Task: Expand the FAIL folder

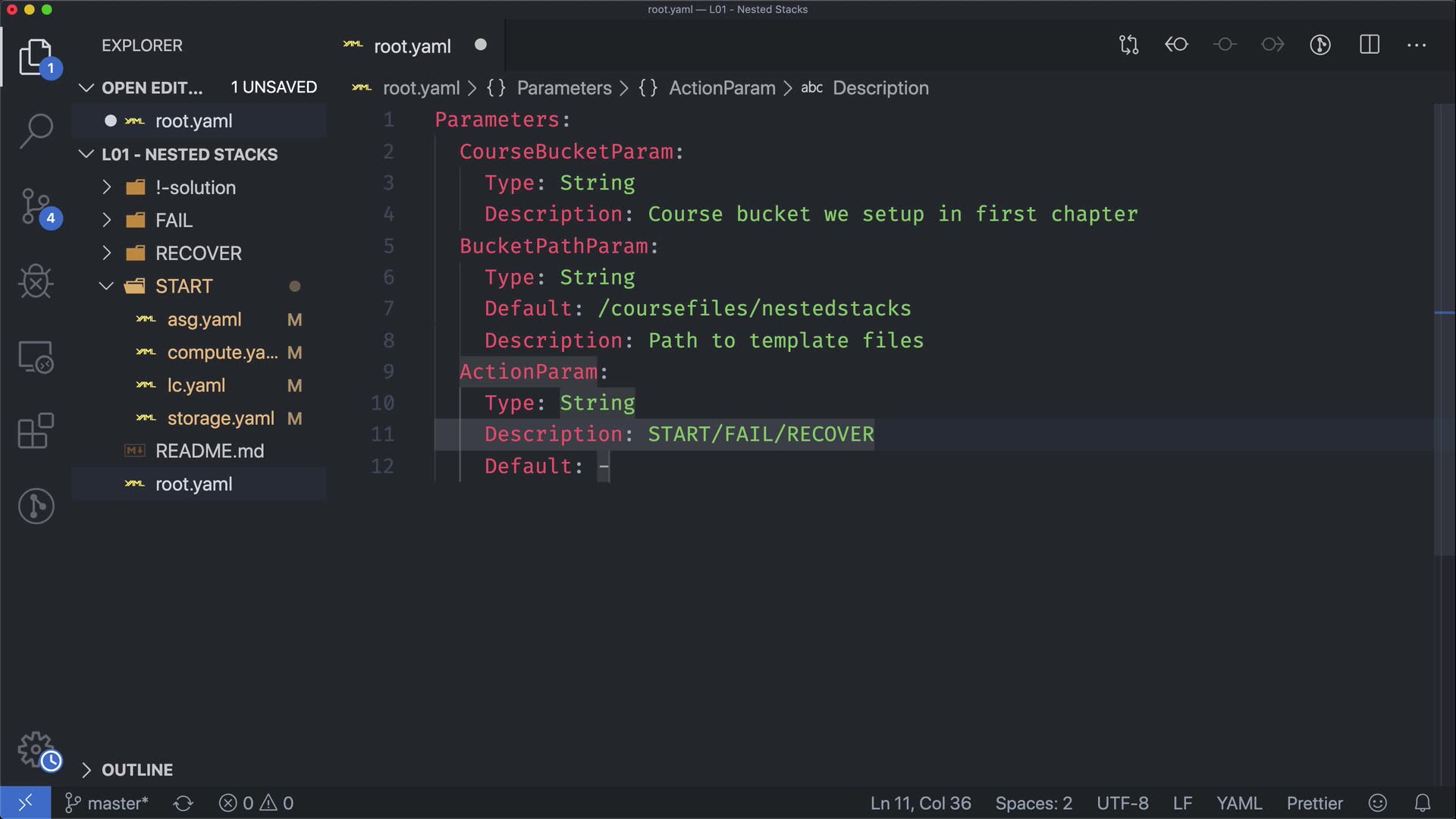Action: click(x=174, y=221)
